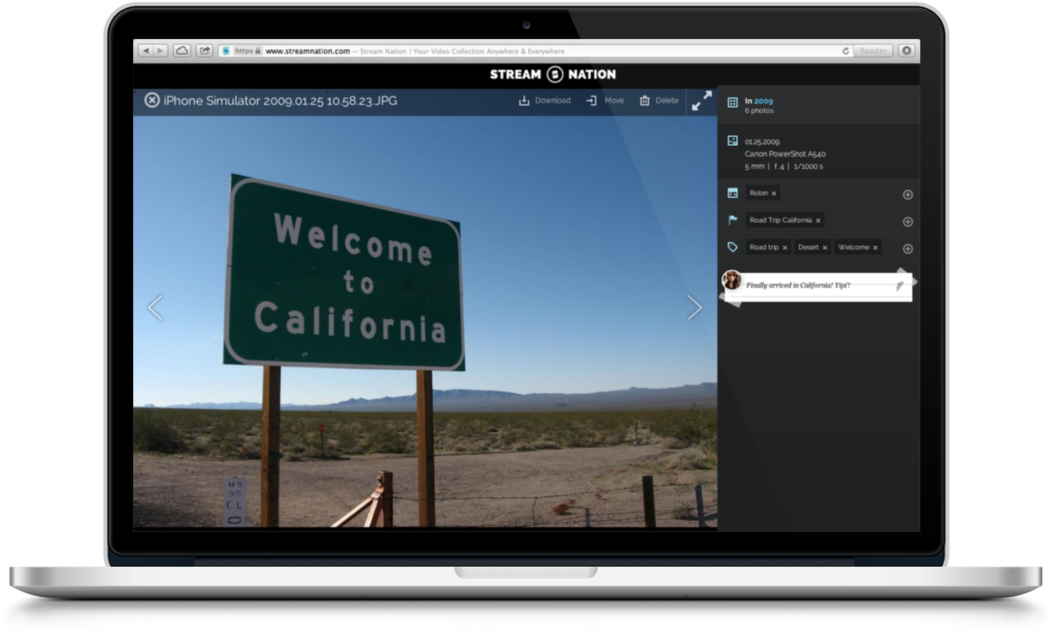Select the flag icon for Road Trip California
Viewport: 1051px width, 635px height.
(x=732, y=220)
